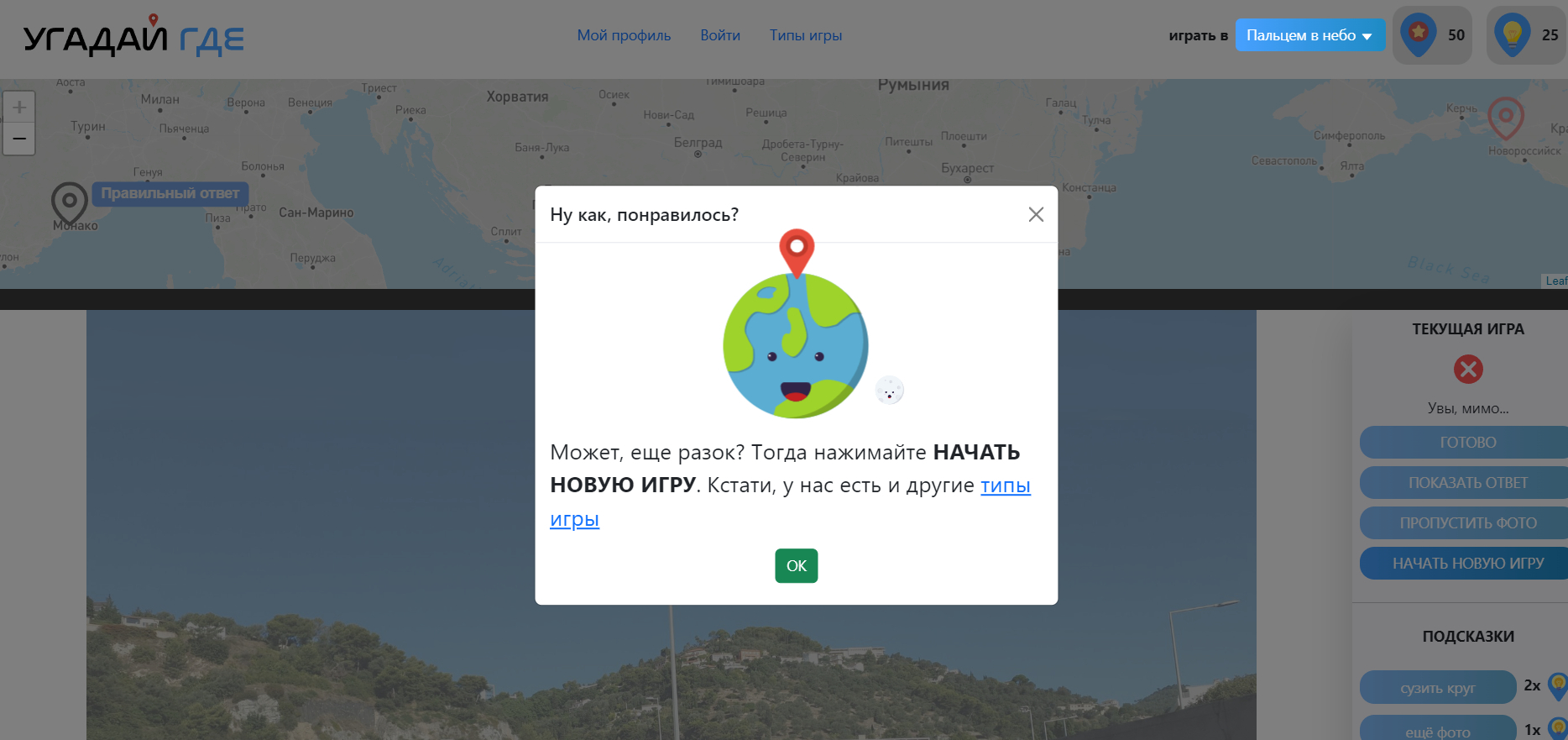
Task: Click the Белград city label on the map
Action: pyautogui.click(x=698, y=143)
